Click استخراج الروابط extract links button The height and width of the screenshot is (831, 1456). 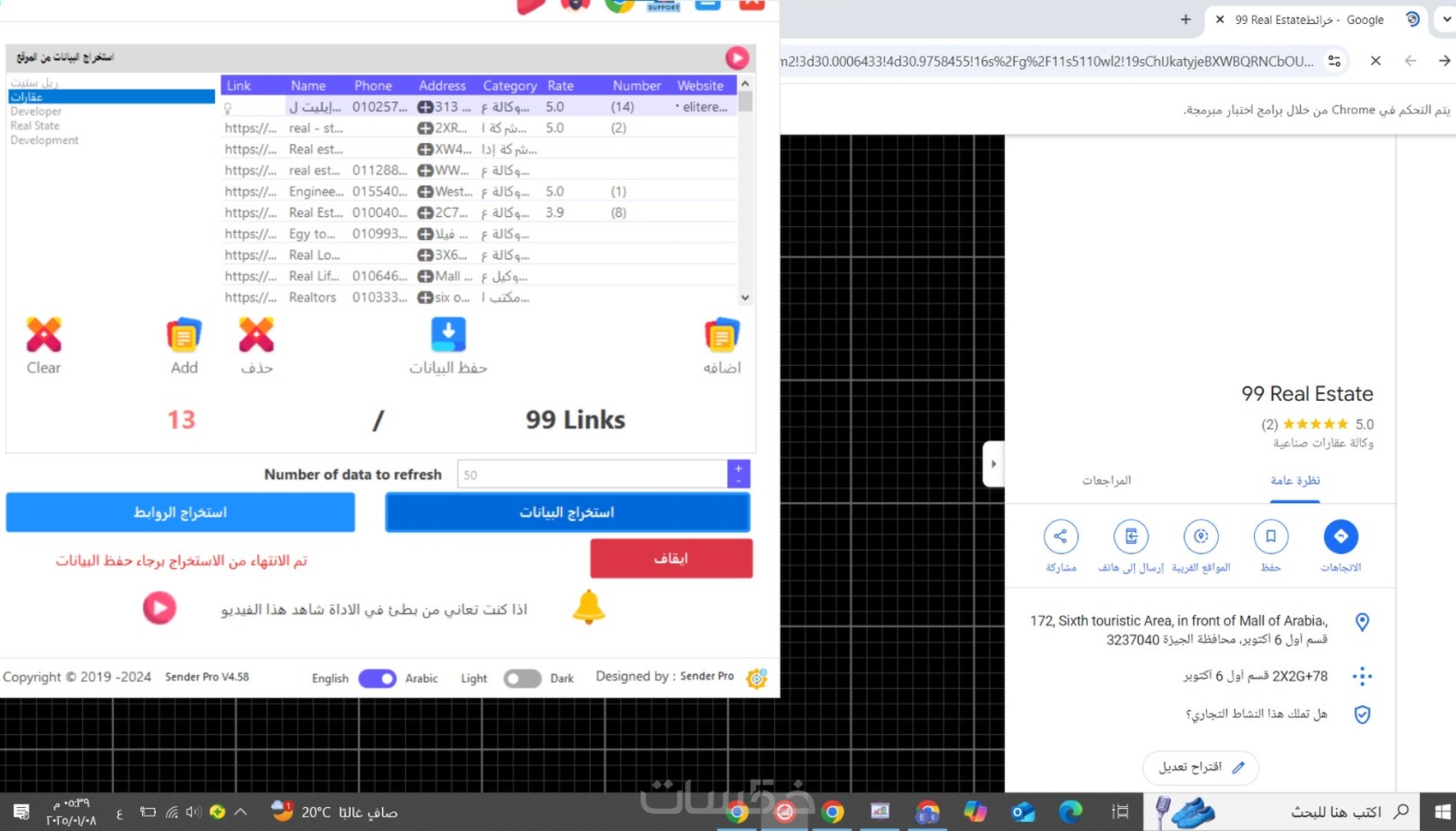[x=181, y=512]
